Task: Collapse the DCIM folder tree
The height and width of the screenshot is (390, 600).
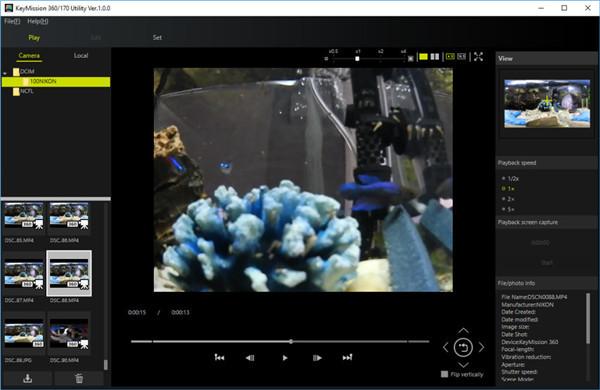Action: tap(5, 72)
